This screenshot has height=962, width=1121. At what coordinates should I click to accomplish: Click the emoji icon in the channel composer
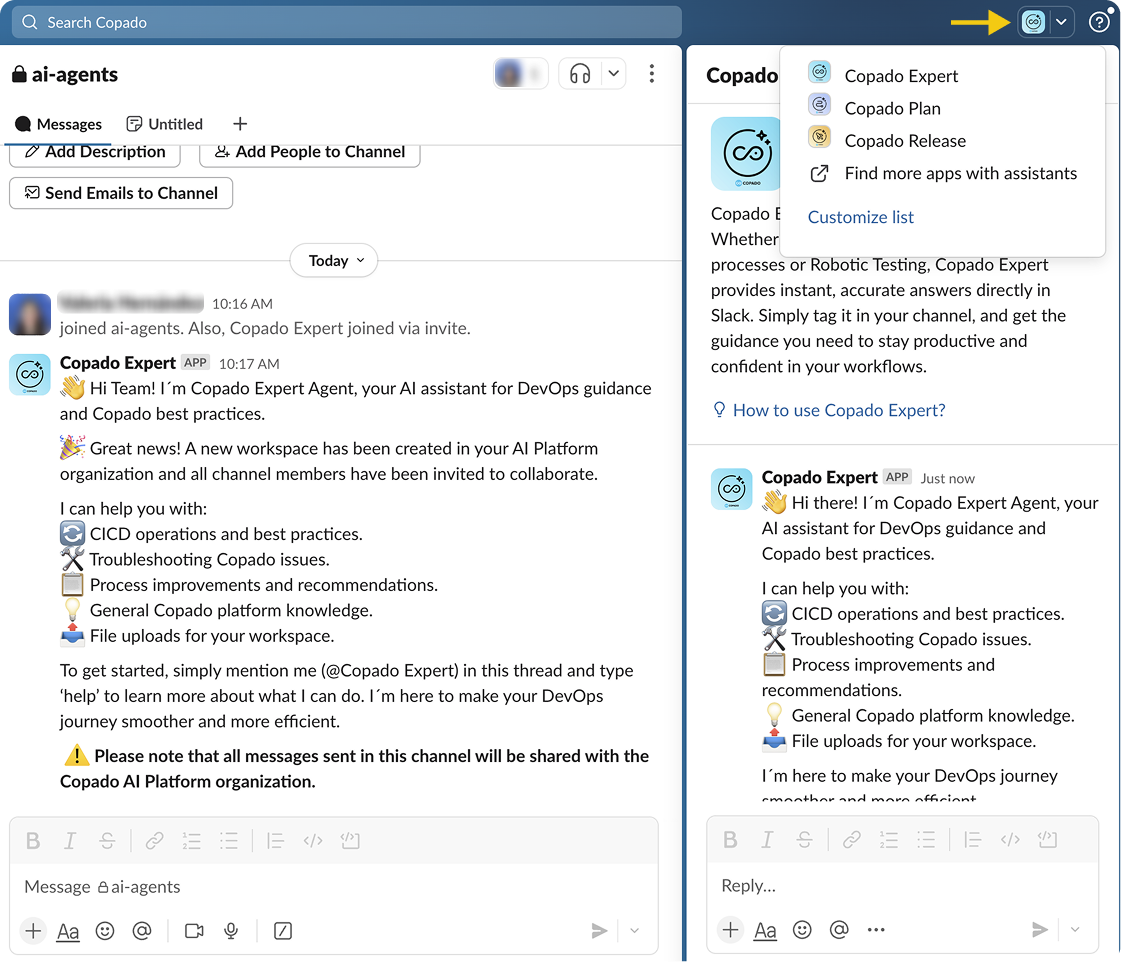[x=105, y=931]
